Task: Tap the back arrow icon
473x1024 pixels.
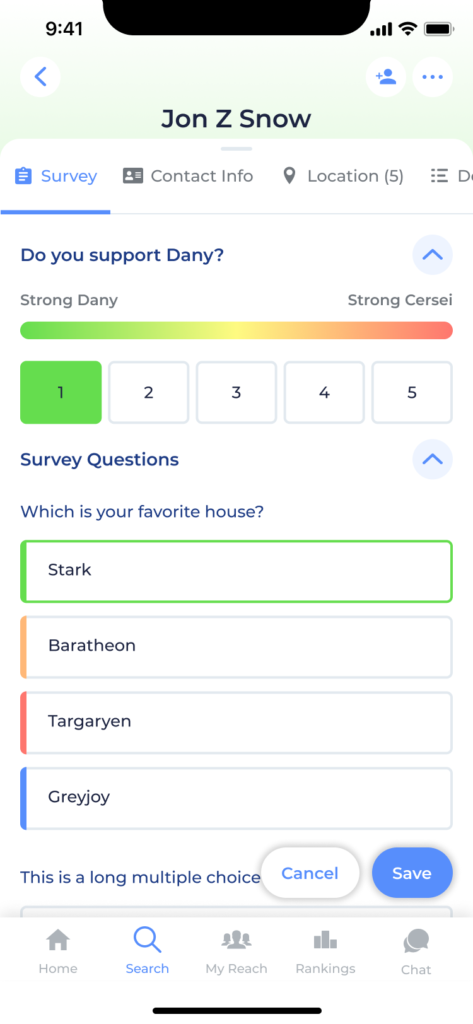Action: [x=41, y=77]
